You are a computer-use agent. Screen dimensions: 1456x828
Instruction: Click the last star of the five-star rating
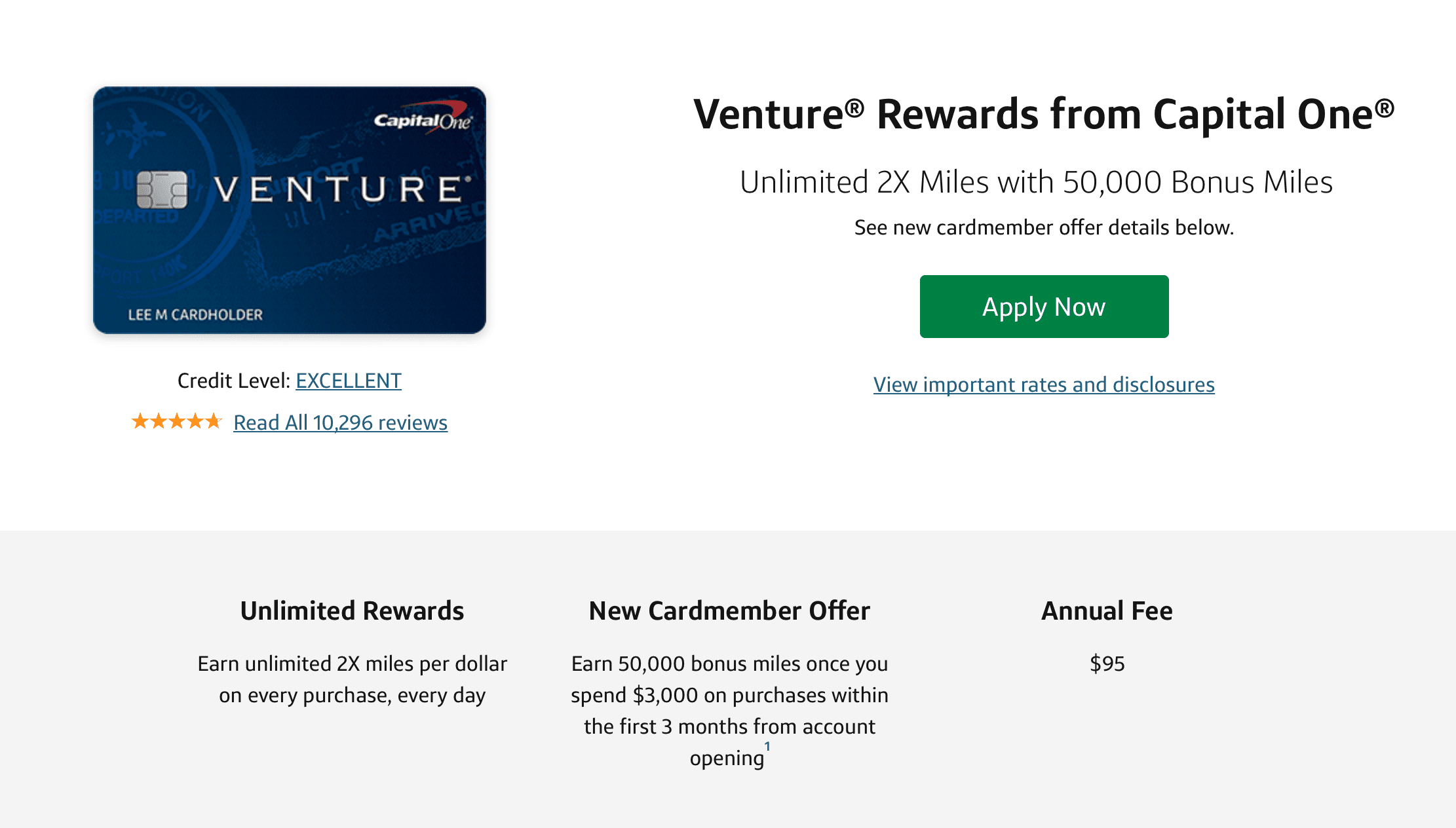pyautogui.click(x=213, y=422)
